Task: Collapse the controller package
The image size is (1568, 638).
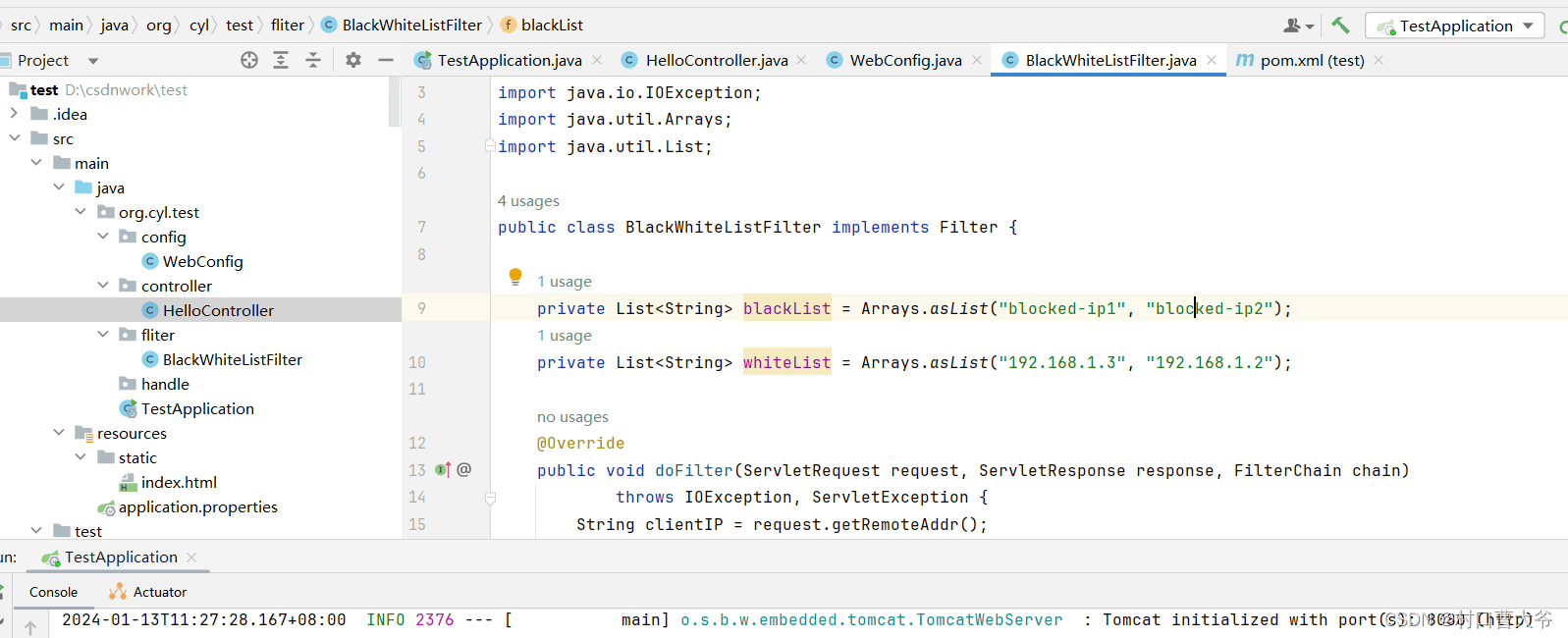Action: [103, 286]
